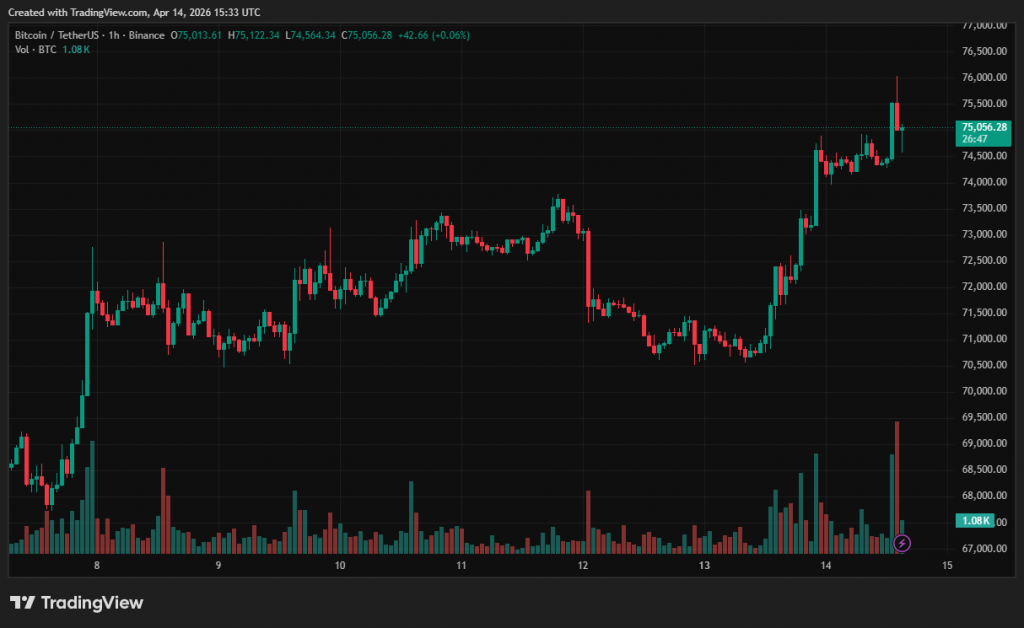Click the closing price value C75,056.28
The width and height of the screenshot is (1024, 628).
coord(367,35)
